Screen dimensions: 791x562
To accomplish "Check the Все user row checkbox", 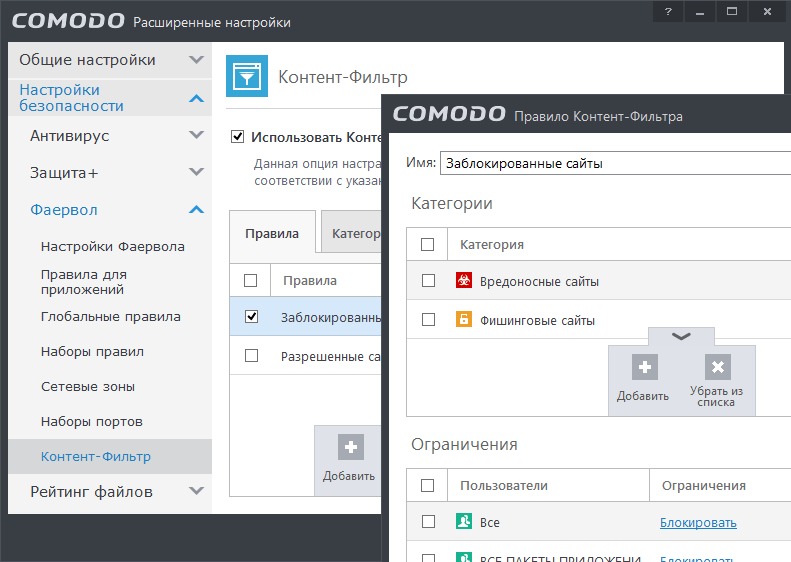I will (428, 522).
